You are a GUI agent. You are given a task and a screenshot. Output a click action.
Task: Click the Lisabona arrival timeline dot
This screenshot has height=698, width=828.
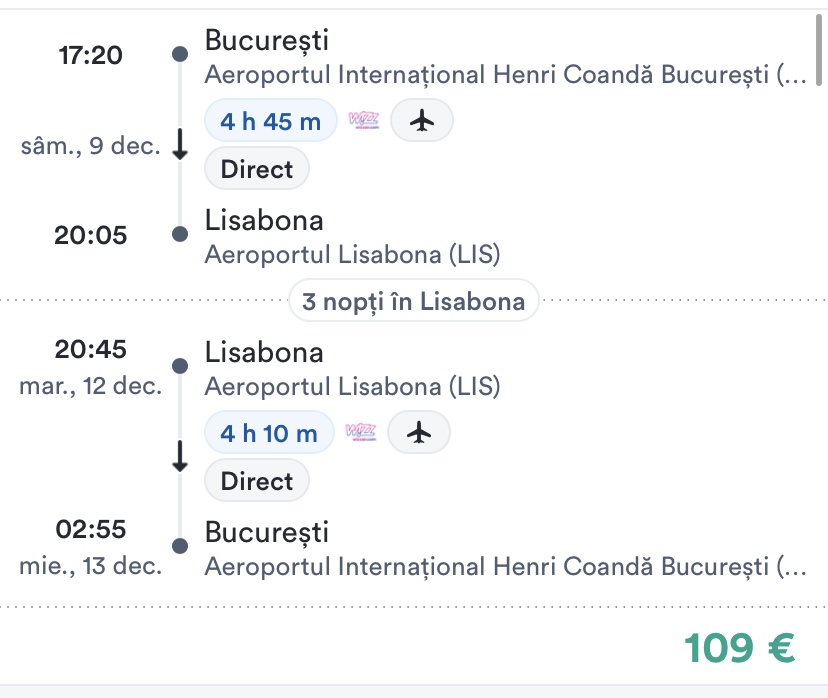180,235
